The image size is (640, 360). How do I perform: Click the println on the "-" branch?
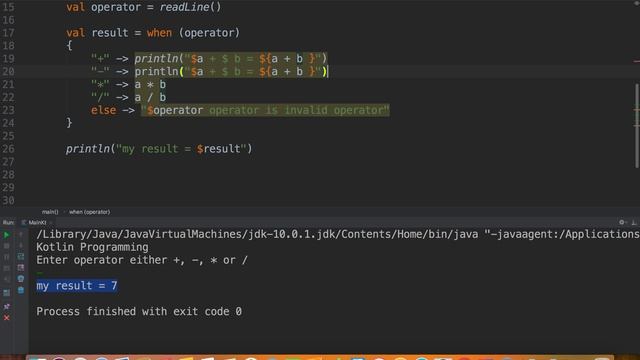156,71
